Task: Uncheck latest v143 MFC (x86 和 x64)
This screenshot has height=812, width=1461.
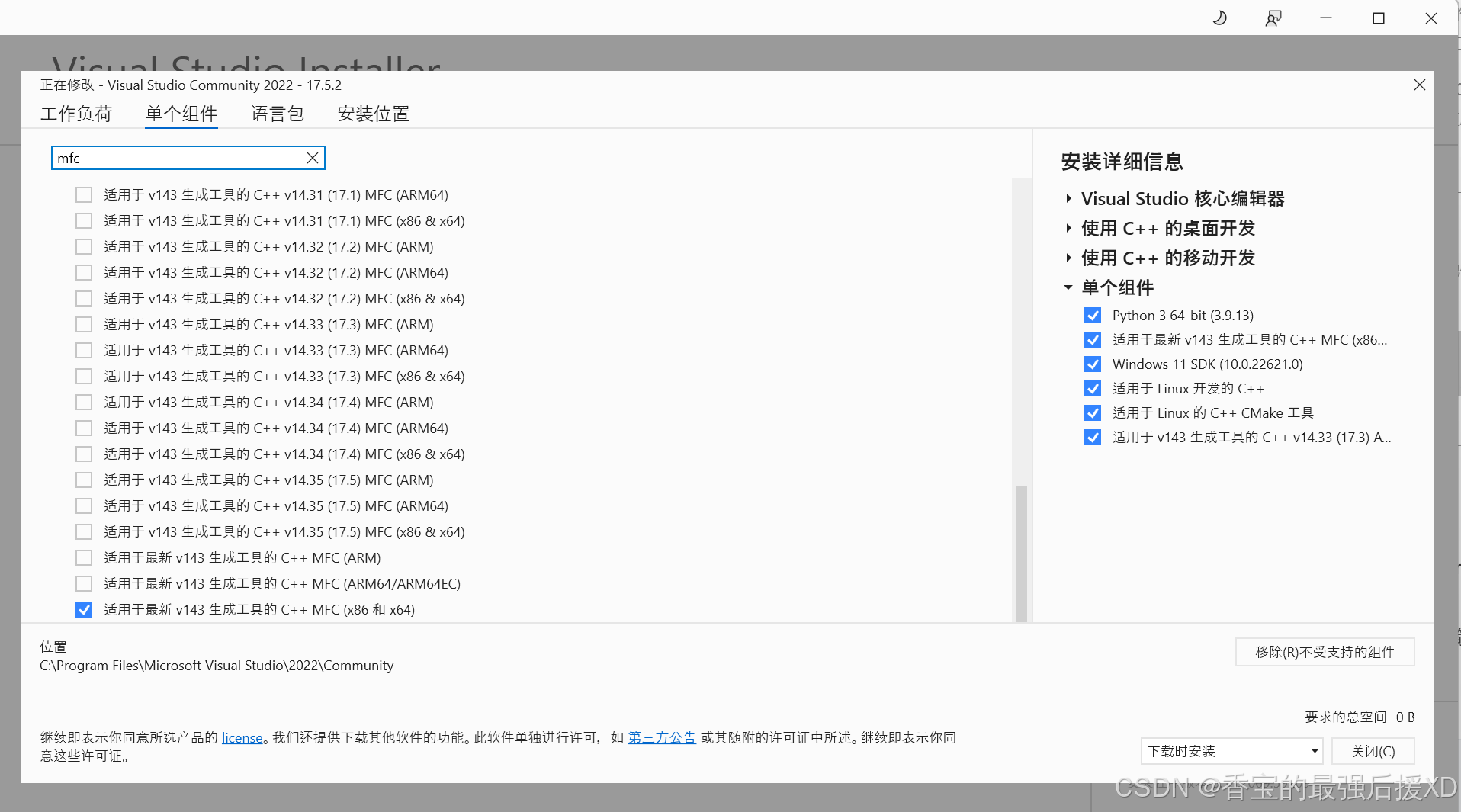Action: point(84,610)
